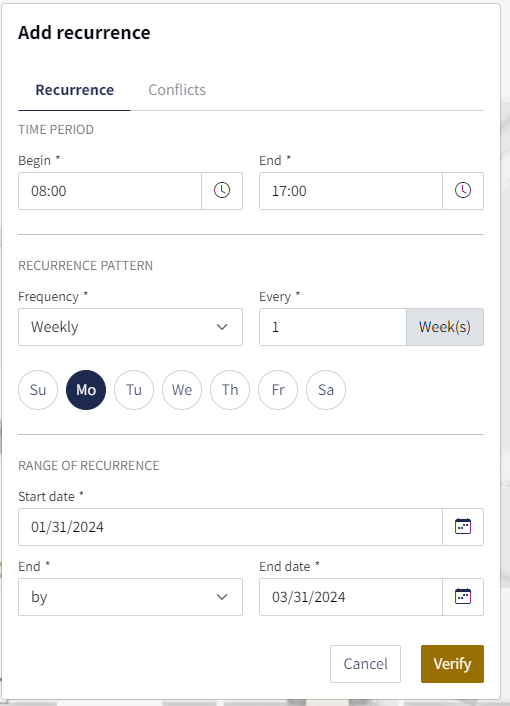Switch to the Conflicts tab
The image size is (510, 706).
(x=177, y=90)
